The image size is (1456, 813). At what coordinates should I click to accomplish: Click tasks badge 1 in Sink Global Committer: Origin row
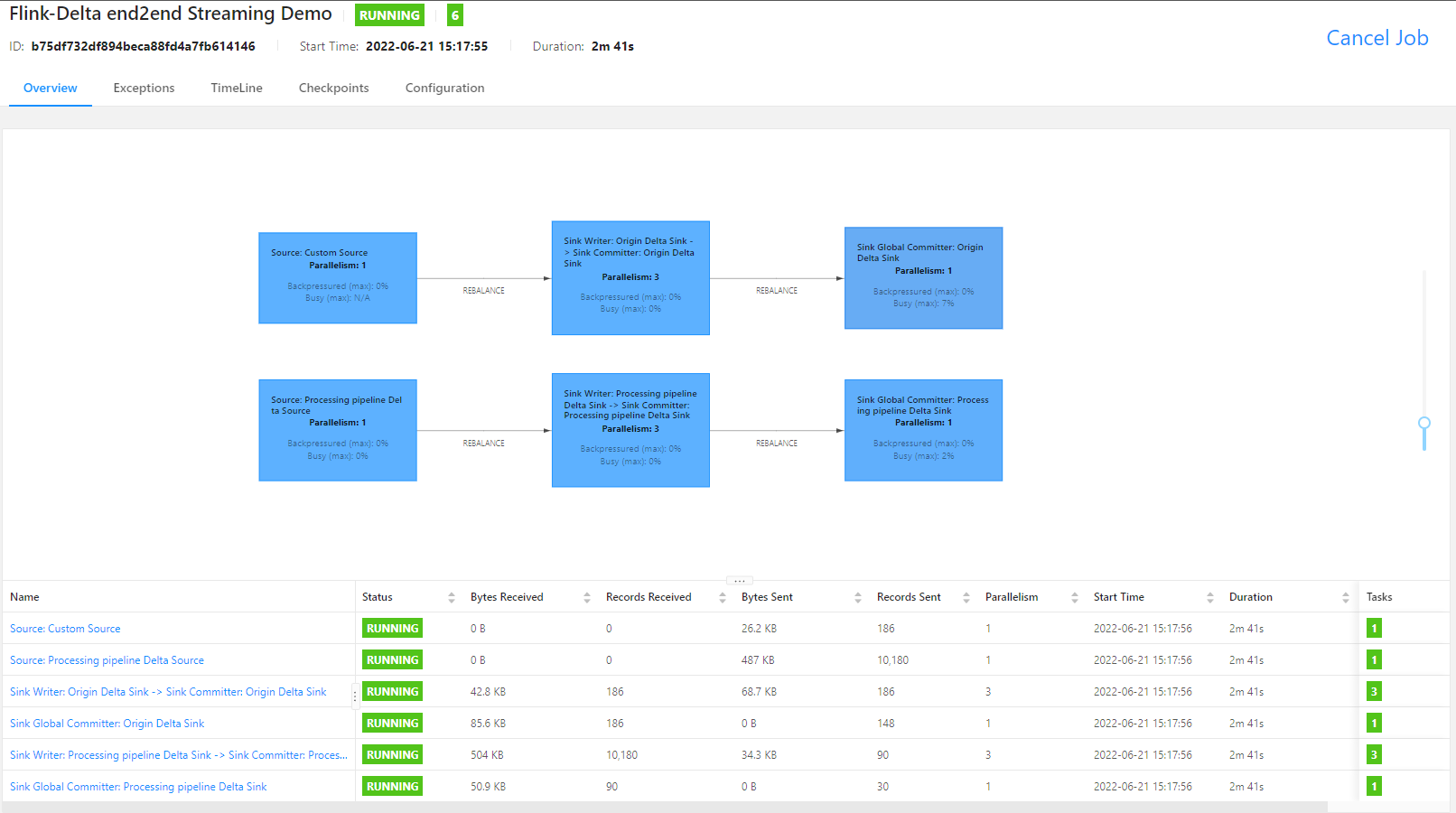[1374, 724]
